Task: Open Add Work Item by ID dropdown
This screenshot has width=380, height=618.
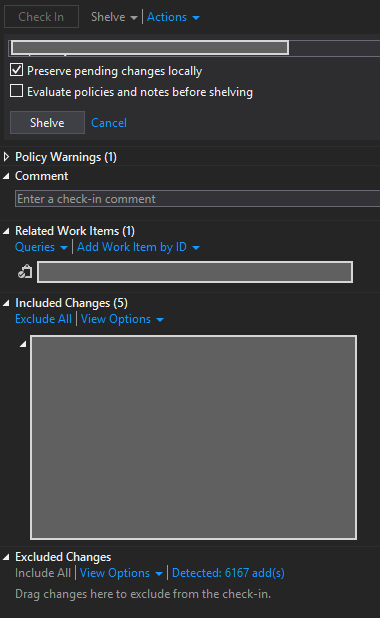Action: [x=138, y=247]
